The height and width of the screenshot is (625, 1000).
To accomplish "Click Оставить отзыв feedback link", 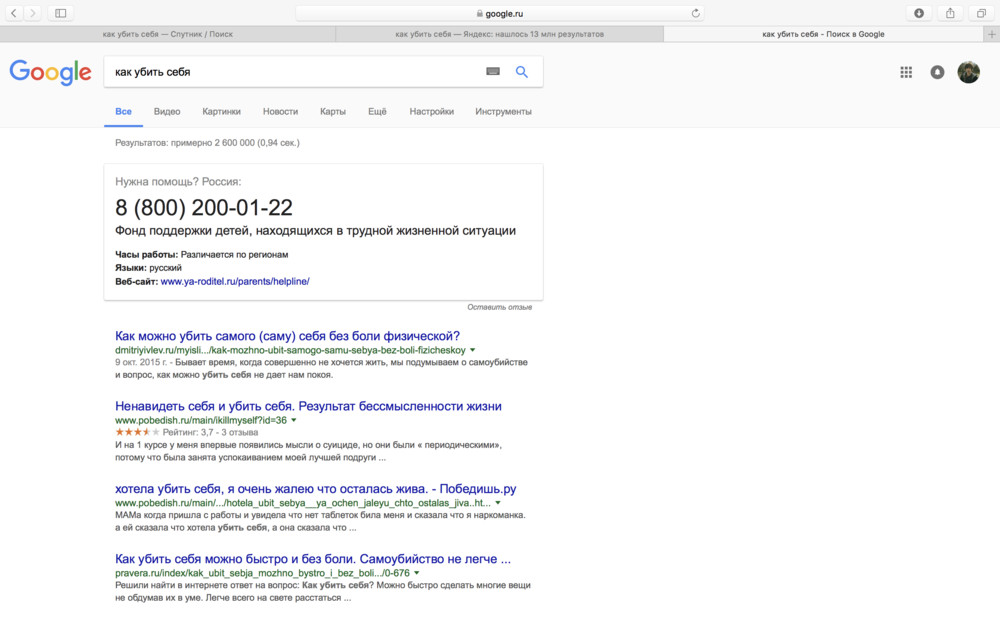I will 499,307.
